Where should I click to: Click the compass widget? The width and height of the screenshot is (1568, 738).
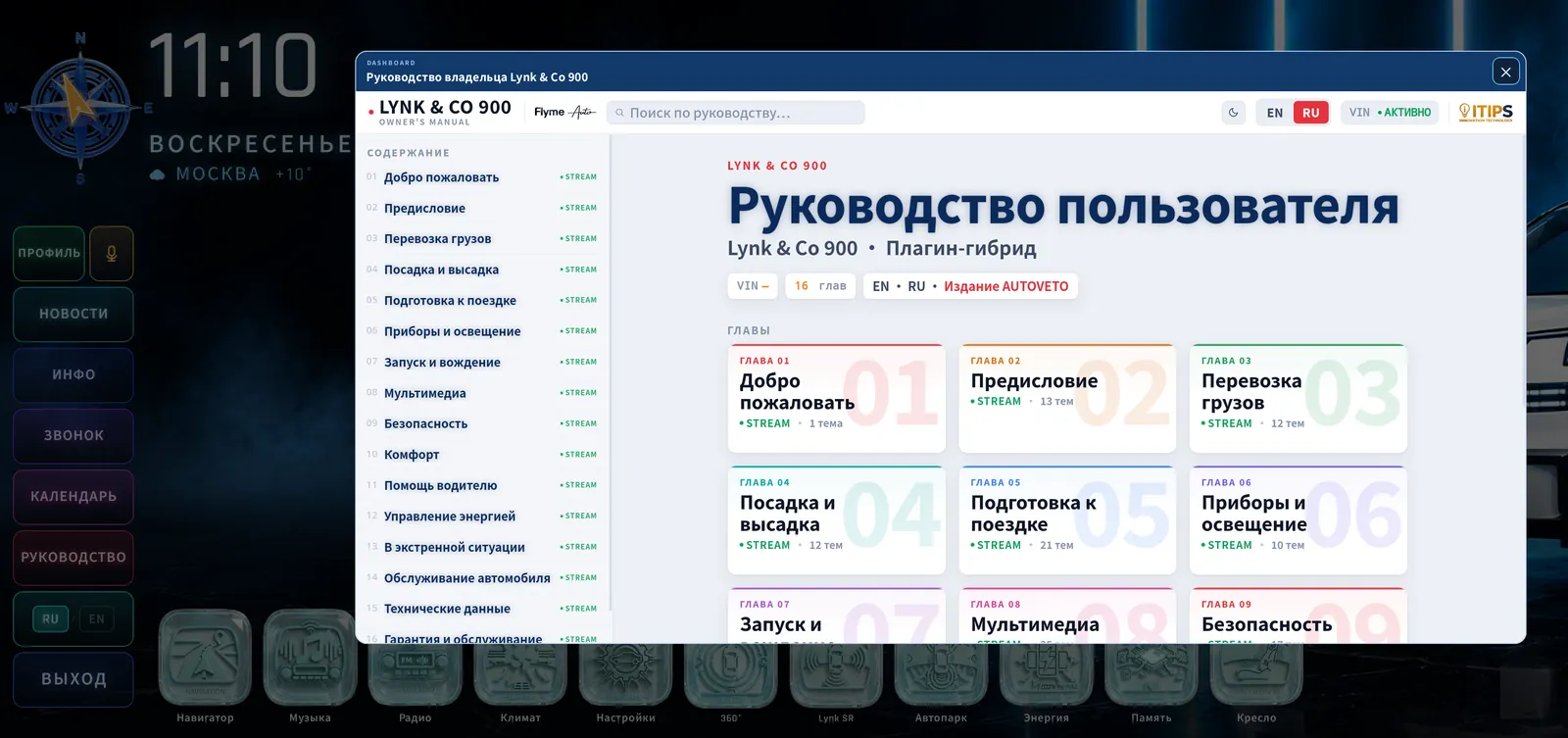click(x=80, y=108)
